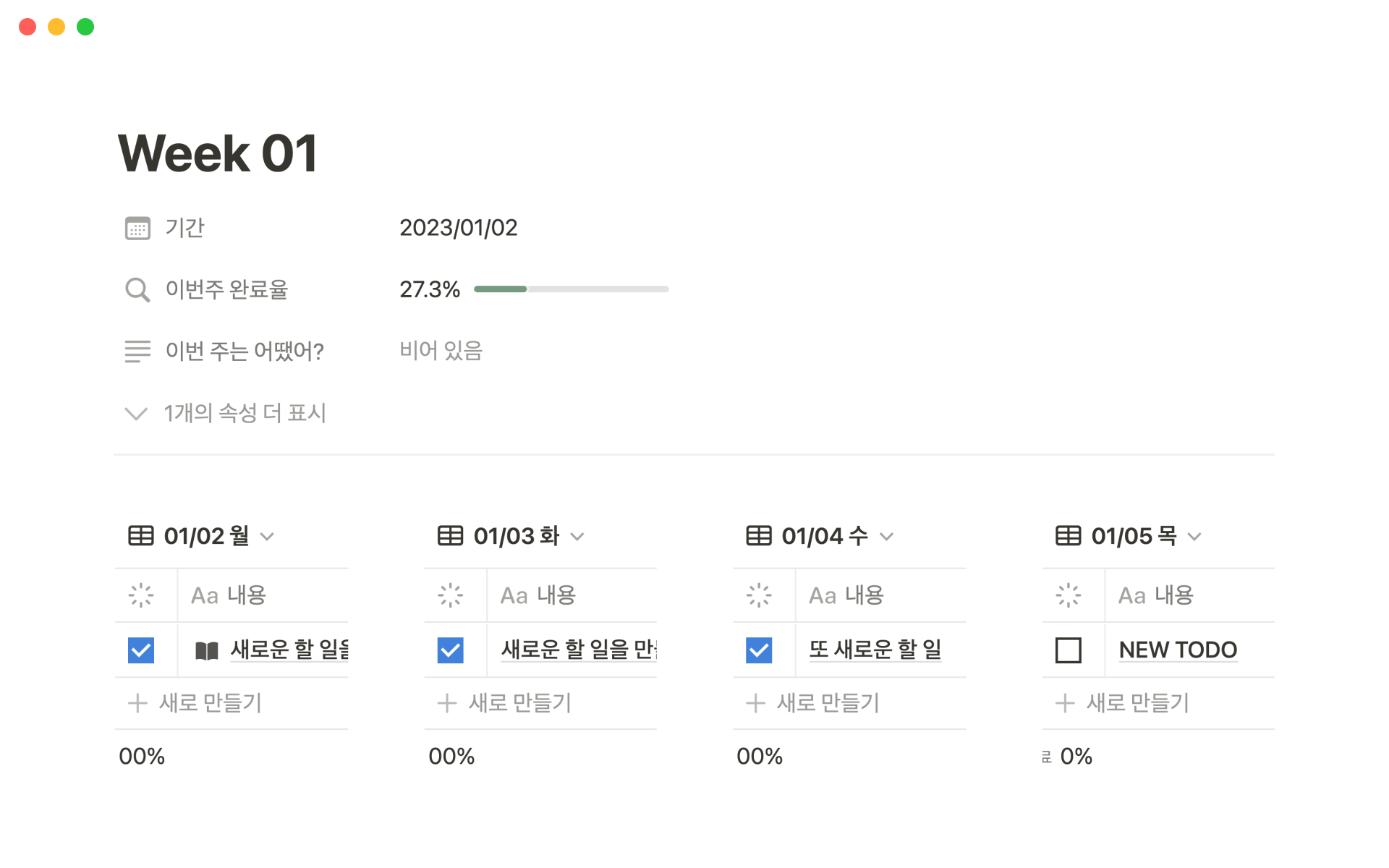Click the magnifier icon beside 이번주 완료율
Viewport: 1389px width, 868px height.
(137, 289)
